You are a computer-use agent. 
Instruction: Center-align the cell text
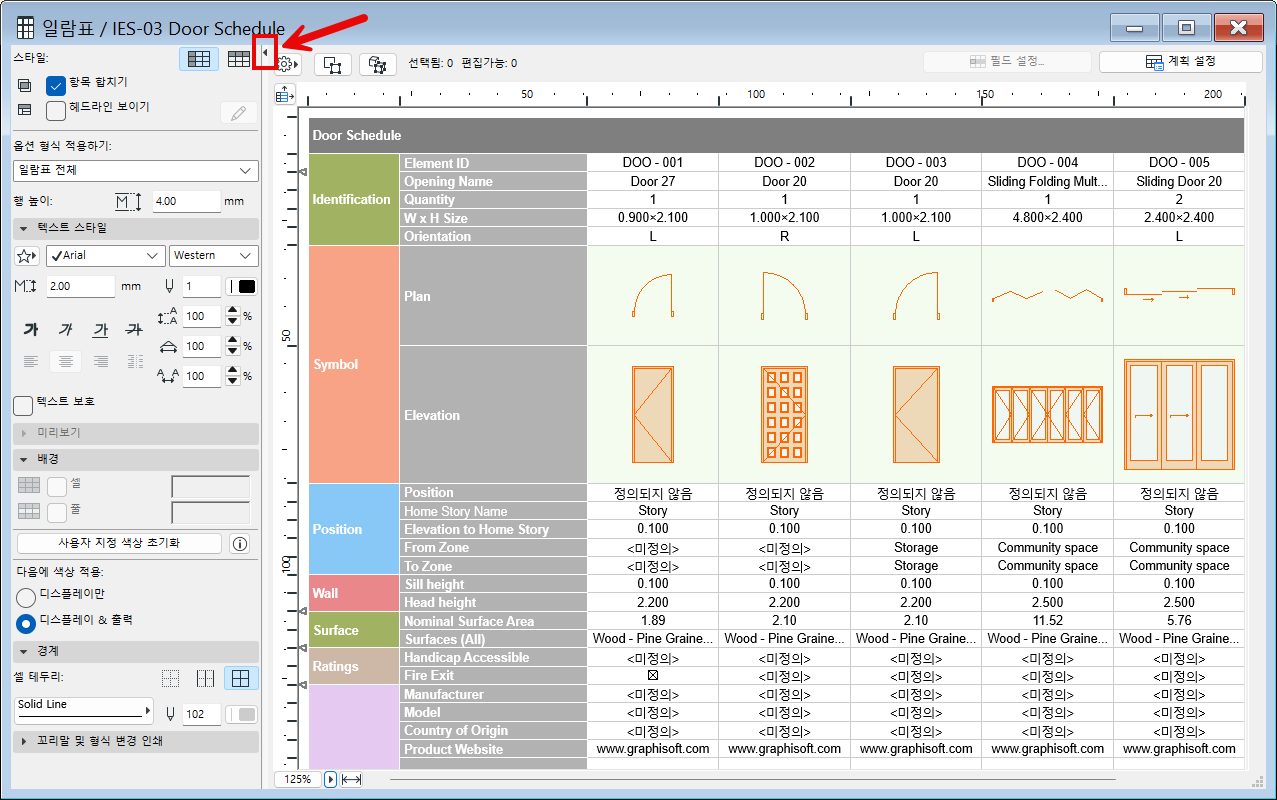[66, 361]
